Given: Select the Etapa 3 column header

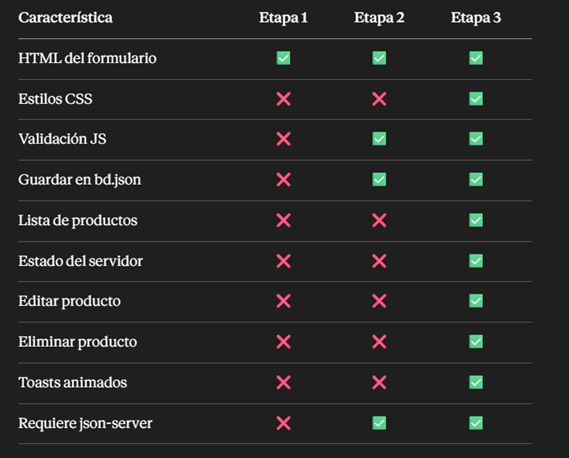Looking at the screenshot, I should pos(476,18).
